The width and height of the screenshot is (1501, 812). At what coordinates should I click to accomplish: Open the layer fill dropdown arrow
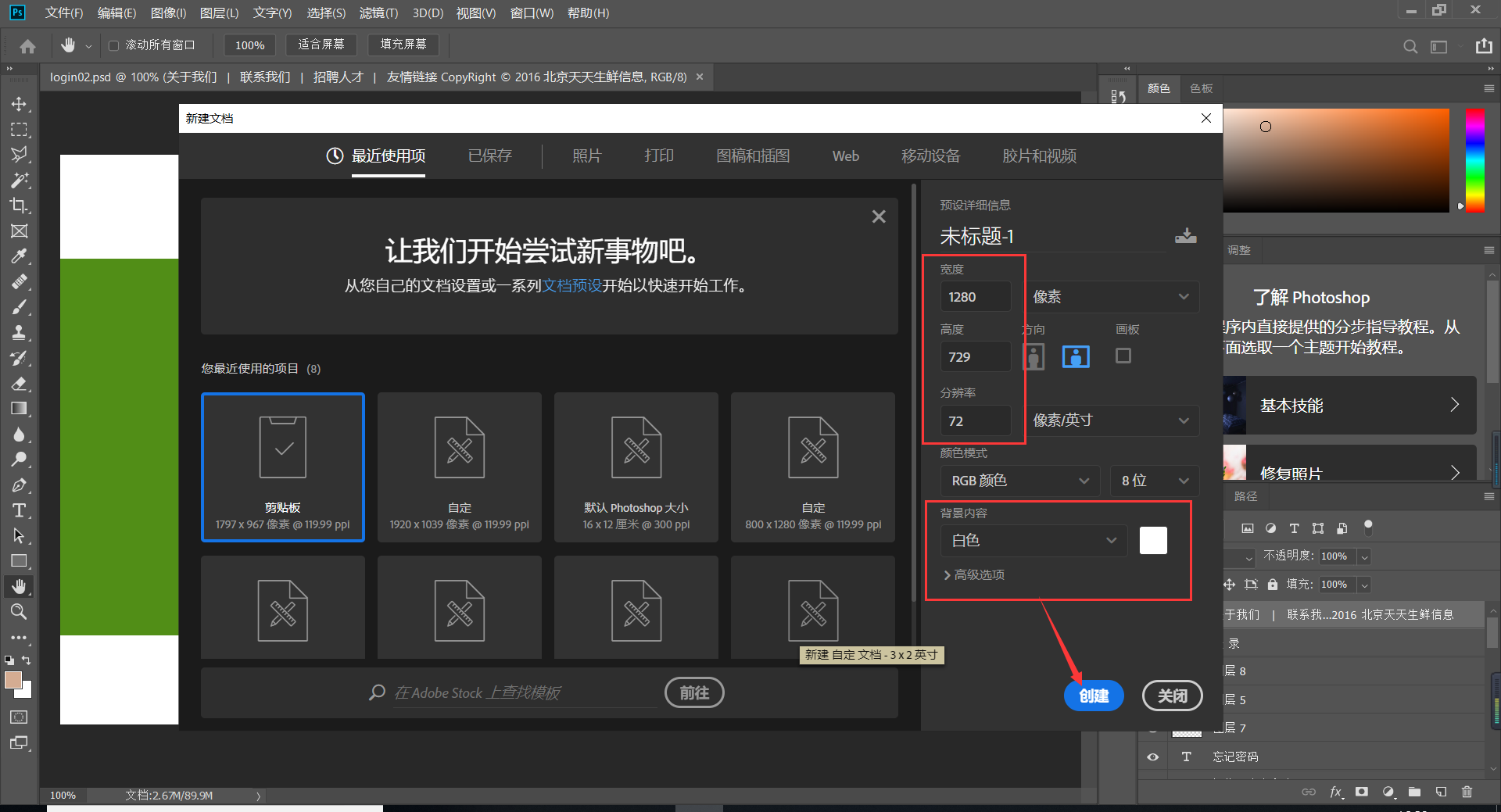pyautogui.click(x=1364, y=585)
